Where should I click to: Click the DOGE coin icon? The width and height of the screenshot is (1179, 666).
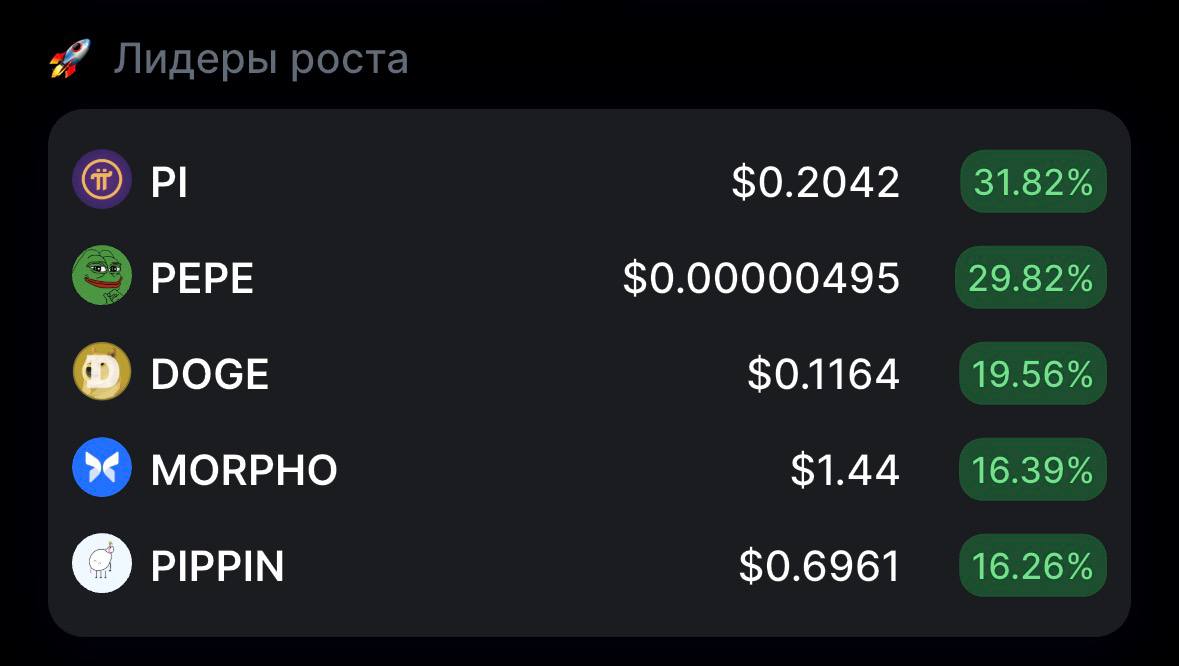(x=102, y=373)
